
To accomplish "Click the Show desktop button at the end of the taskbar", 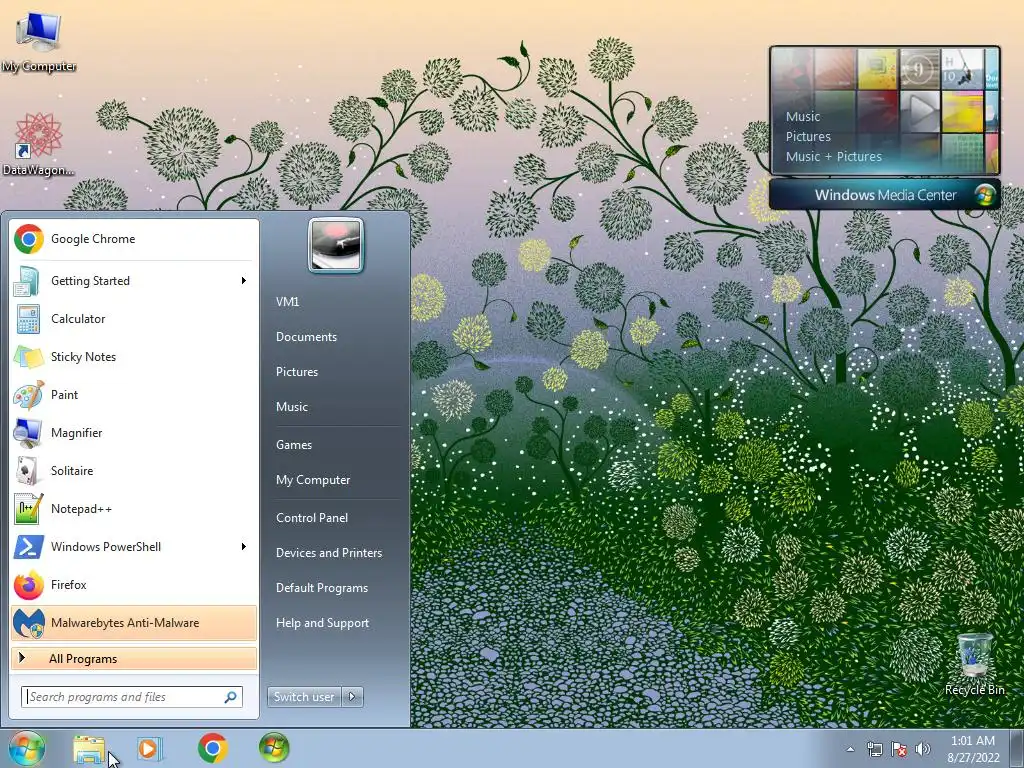I will 1017,749.
